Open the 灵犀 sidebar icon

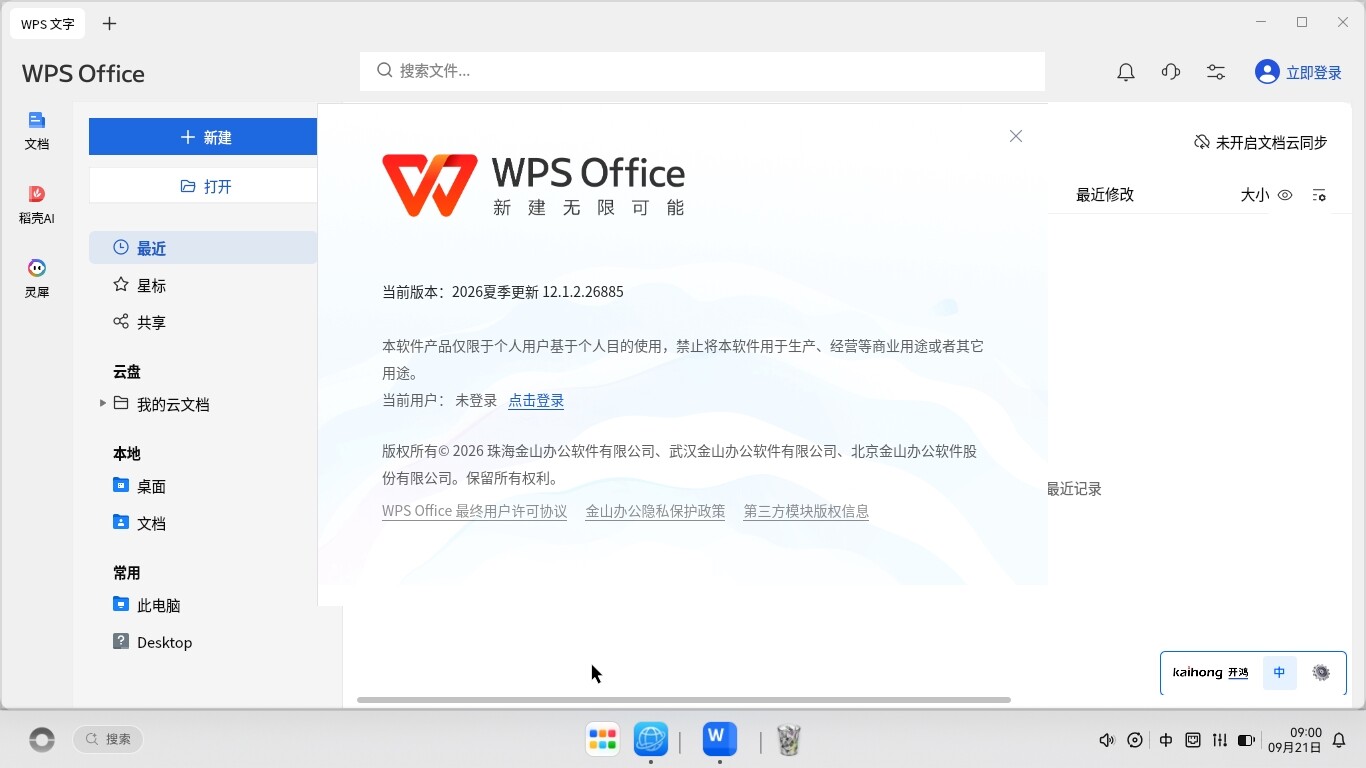point(37,278)
